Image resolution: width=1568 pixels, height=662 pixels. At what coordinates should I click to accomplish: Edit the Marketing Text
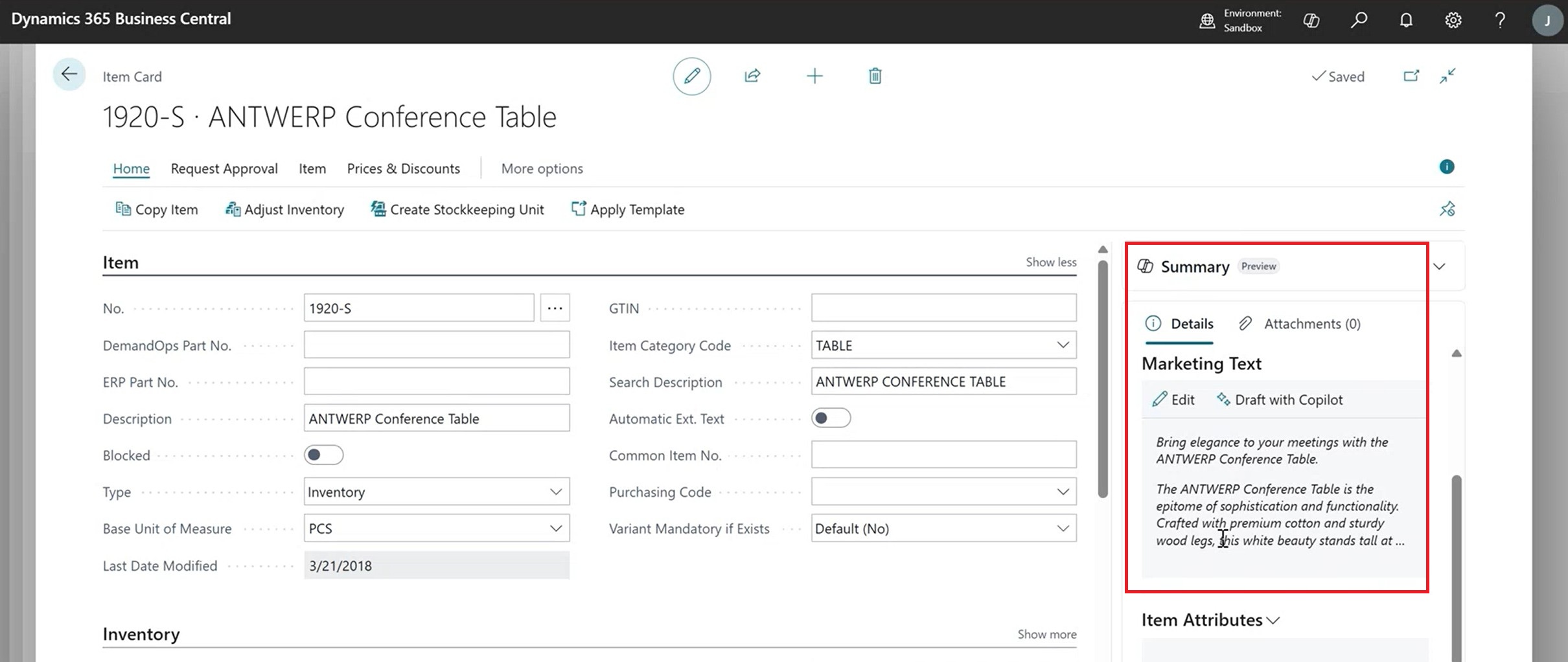tap(1173, 400)
